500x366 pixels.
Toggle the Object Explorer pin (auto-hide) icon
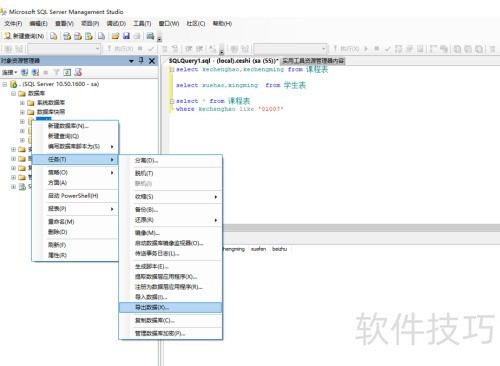point(141,60)
